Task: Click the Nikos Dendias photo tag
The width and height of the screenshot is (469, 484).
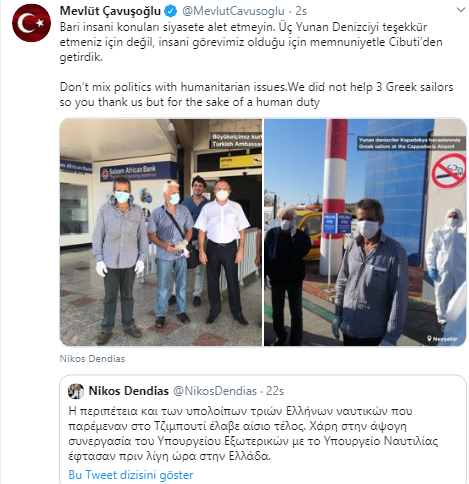Action: pos(92,359)
